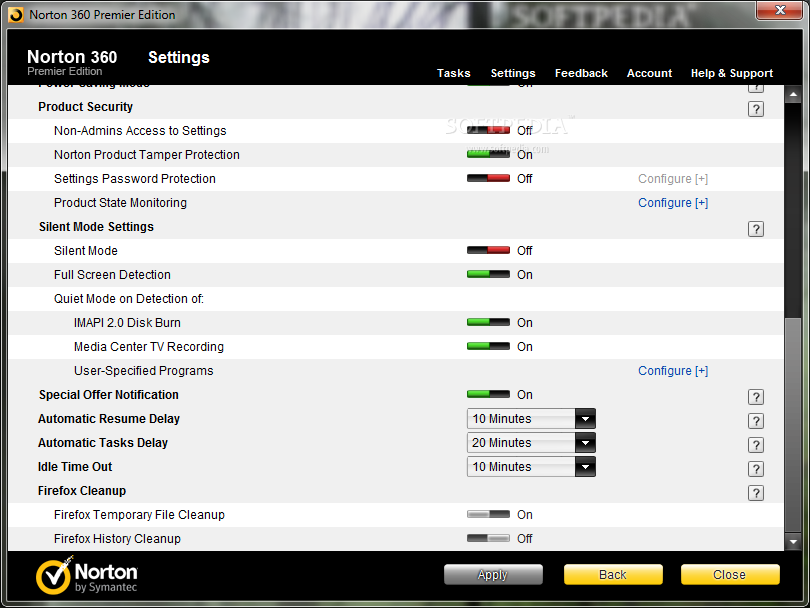
Task: Click the Apply button
Action: pyautogui.click(x=493, y=574)
